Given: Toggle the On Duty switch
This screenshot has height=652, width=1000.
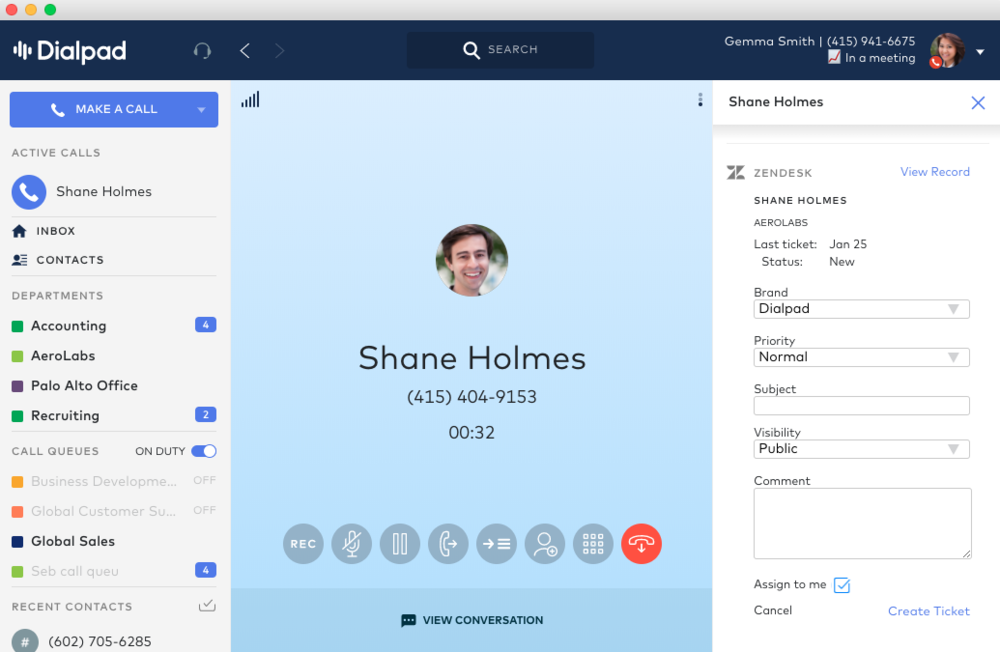Looking at the screenshot, I should pos(204,451).
